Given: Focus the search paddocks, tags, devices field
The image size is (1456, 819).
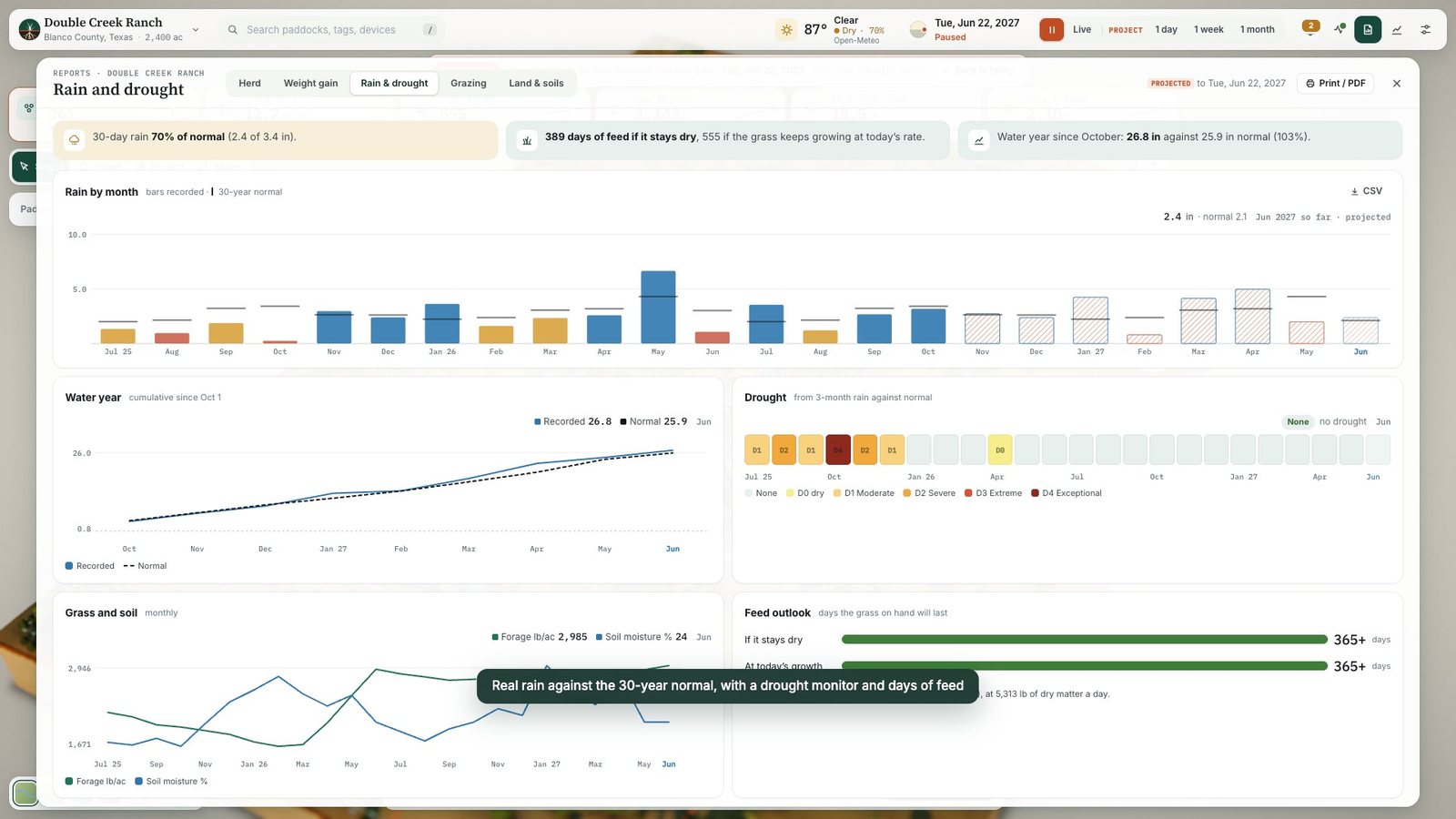Looking at the screenshot, I should pos(332,29).
